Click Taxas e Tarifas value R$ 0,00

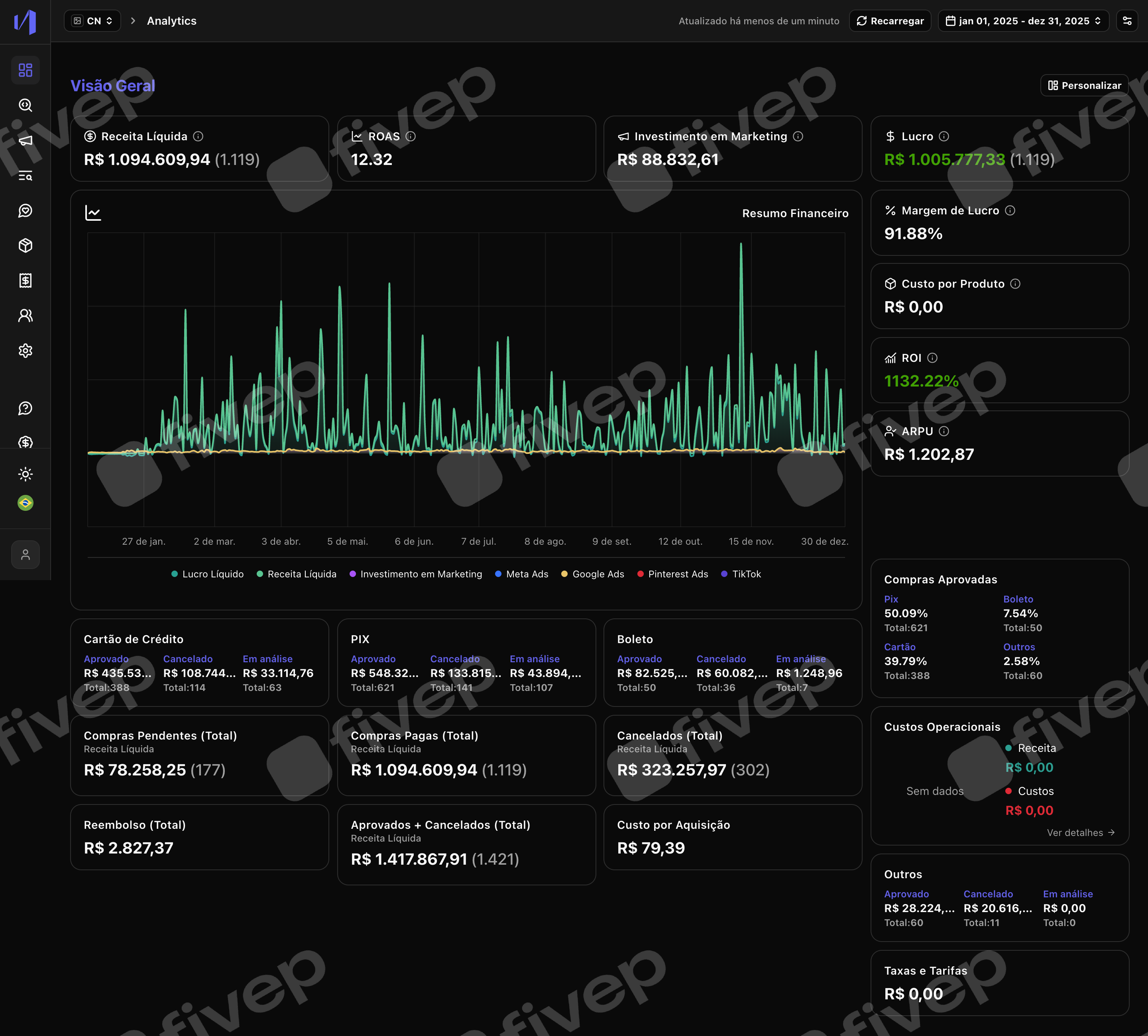coord(913,994)
